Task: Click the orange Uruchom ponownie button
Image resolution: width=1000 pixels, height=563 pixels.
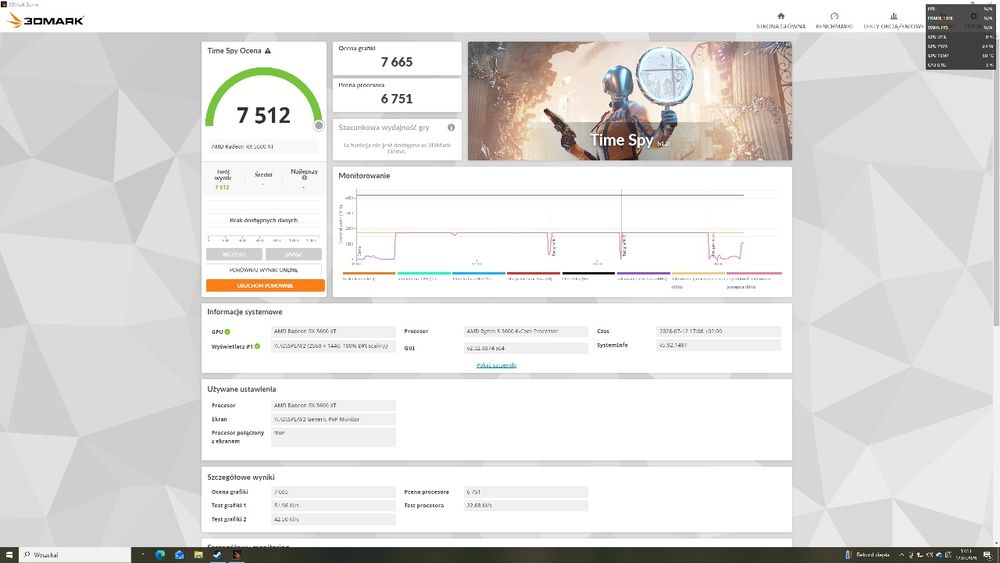Action: pyautogui.click(x=265, y=286)
